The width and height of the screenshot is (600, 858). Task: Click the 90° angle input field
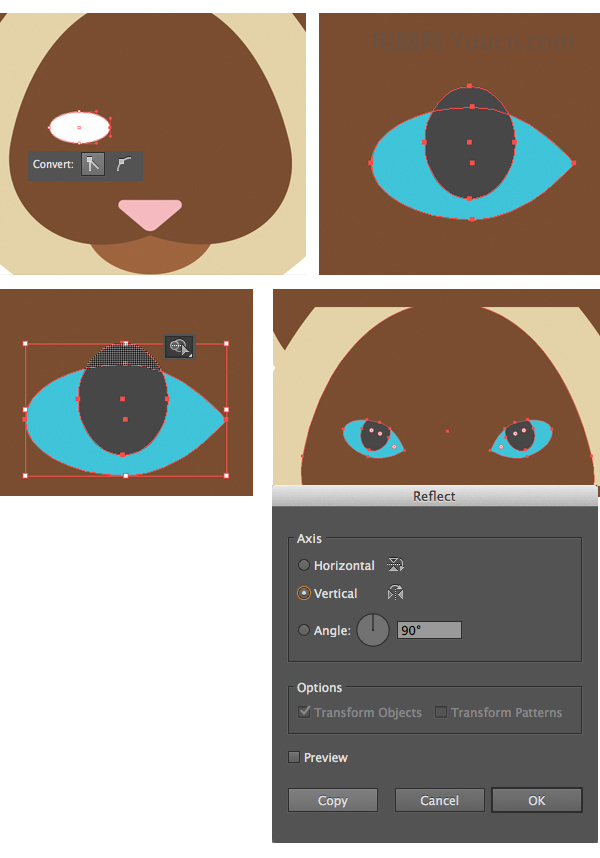point(429,630)
